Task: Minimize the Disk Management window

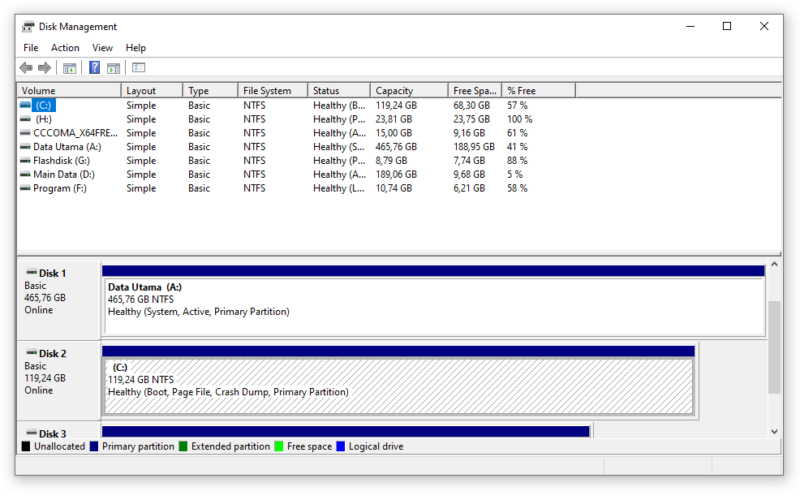Action: (x=690, y=26)
